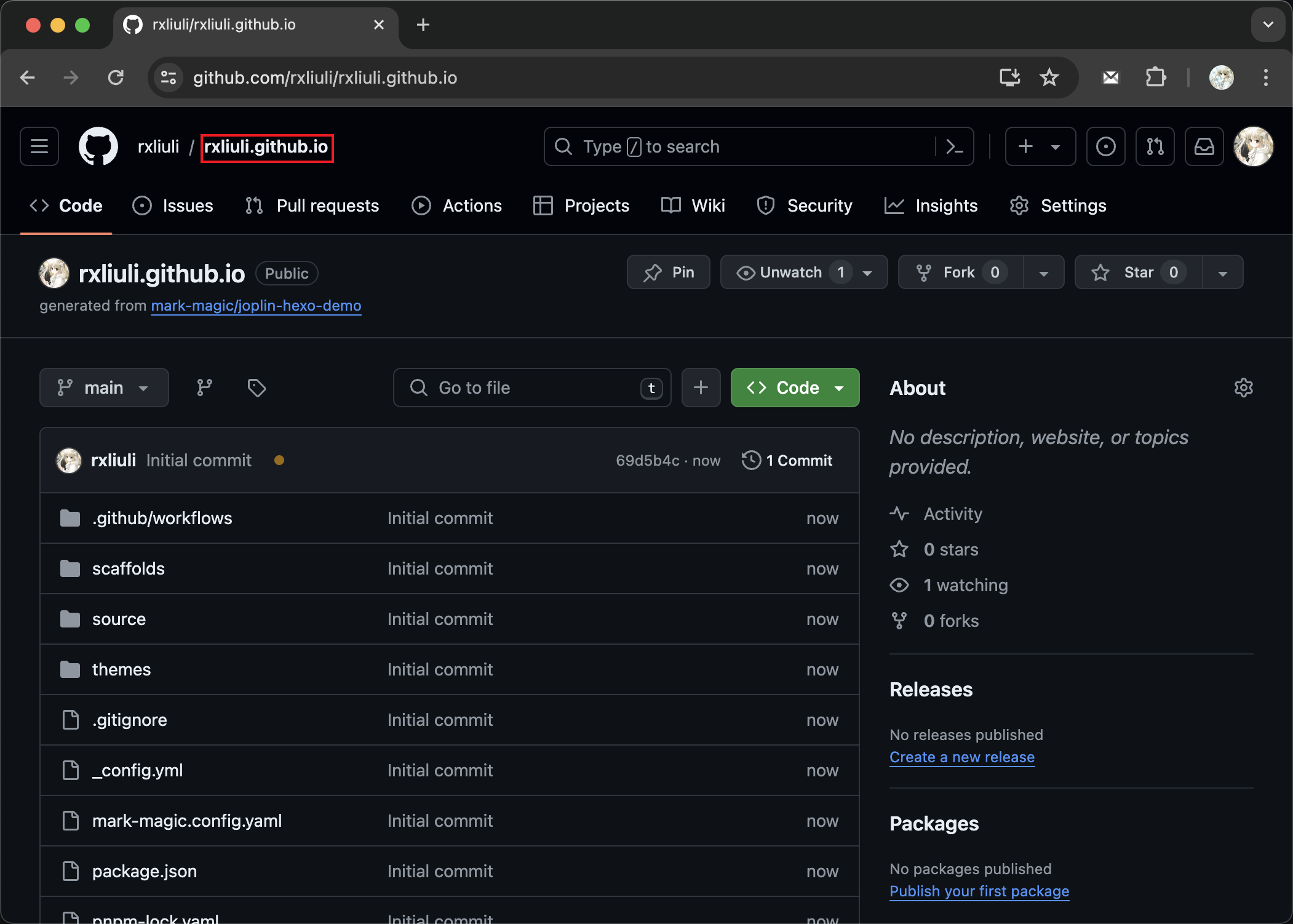1293x924 pixels.
Task: Open the command palette icon
Action: point(954,146)
